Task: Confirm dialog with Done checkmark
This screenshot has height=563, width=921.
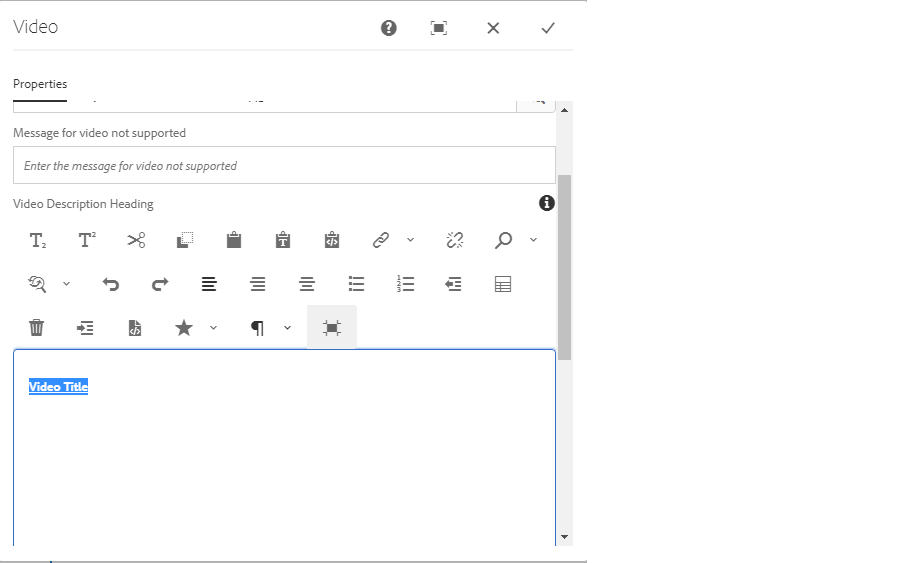Action: coord(548,28)
